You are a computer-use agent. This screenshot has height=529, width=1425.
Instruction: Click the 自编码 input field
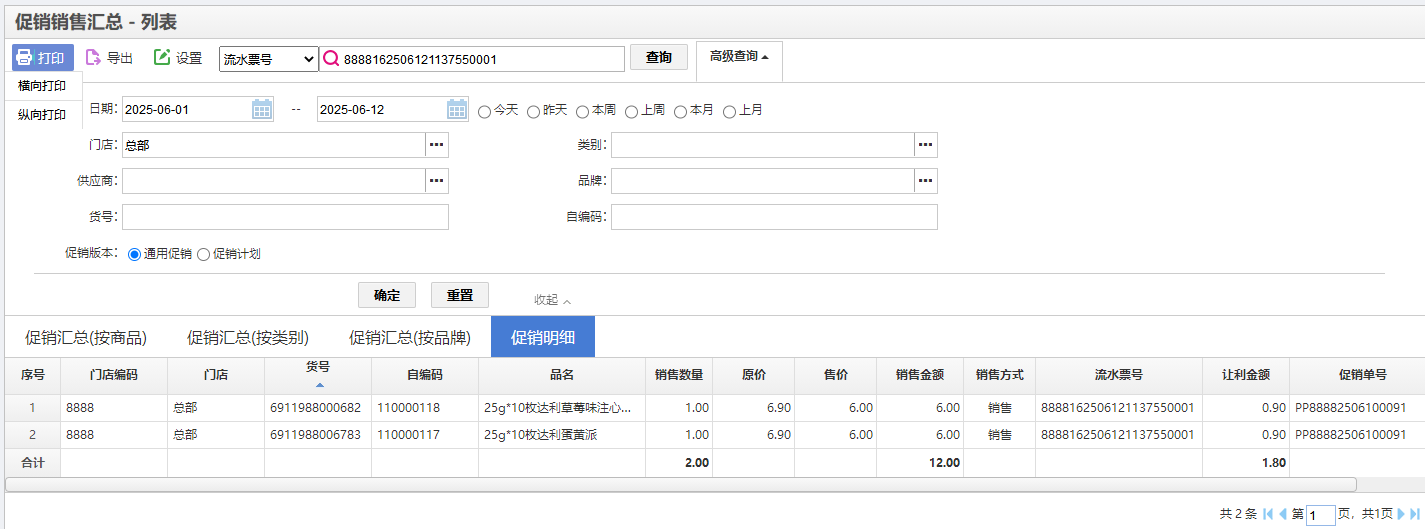pyautogui.click(x=774, y=217)
